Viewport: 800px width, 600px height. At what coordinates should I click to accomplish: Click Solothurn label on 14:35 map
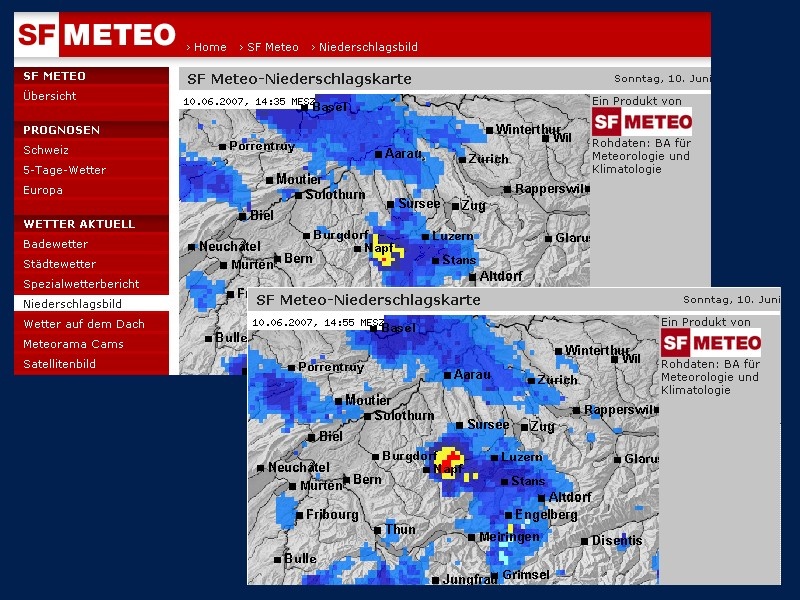(x=335, y=194)
